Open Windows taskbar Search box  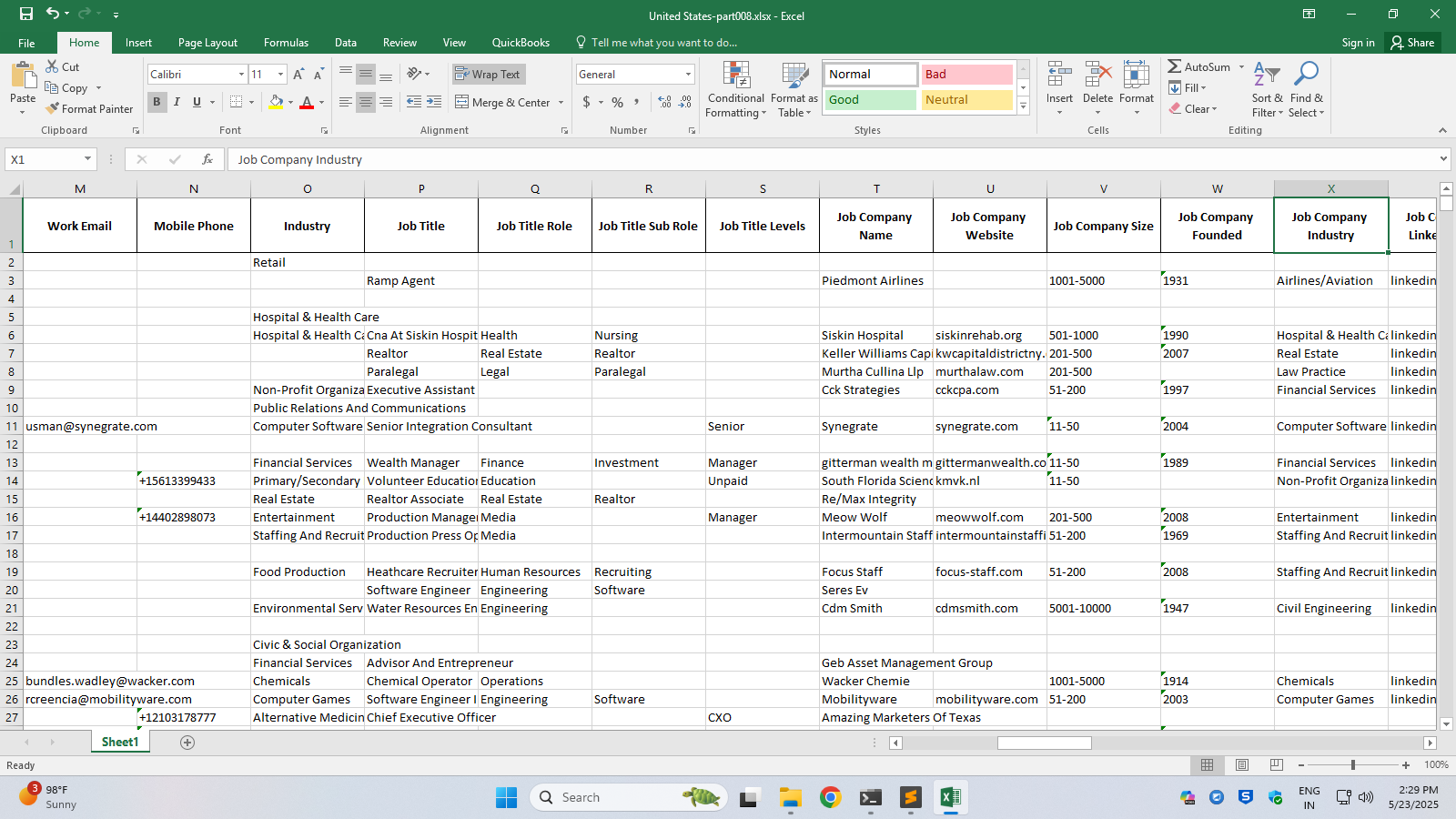[x=628, y=798]
